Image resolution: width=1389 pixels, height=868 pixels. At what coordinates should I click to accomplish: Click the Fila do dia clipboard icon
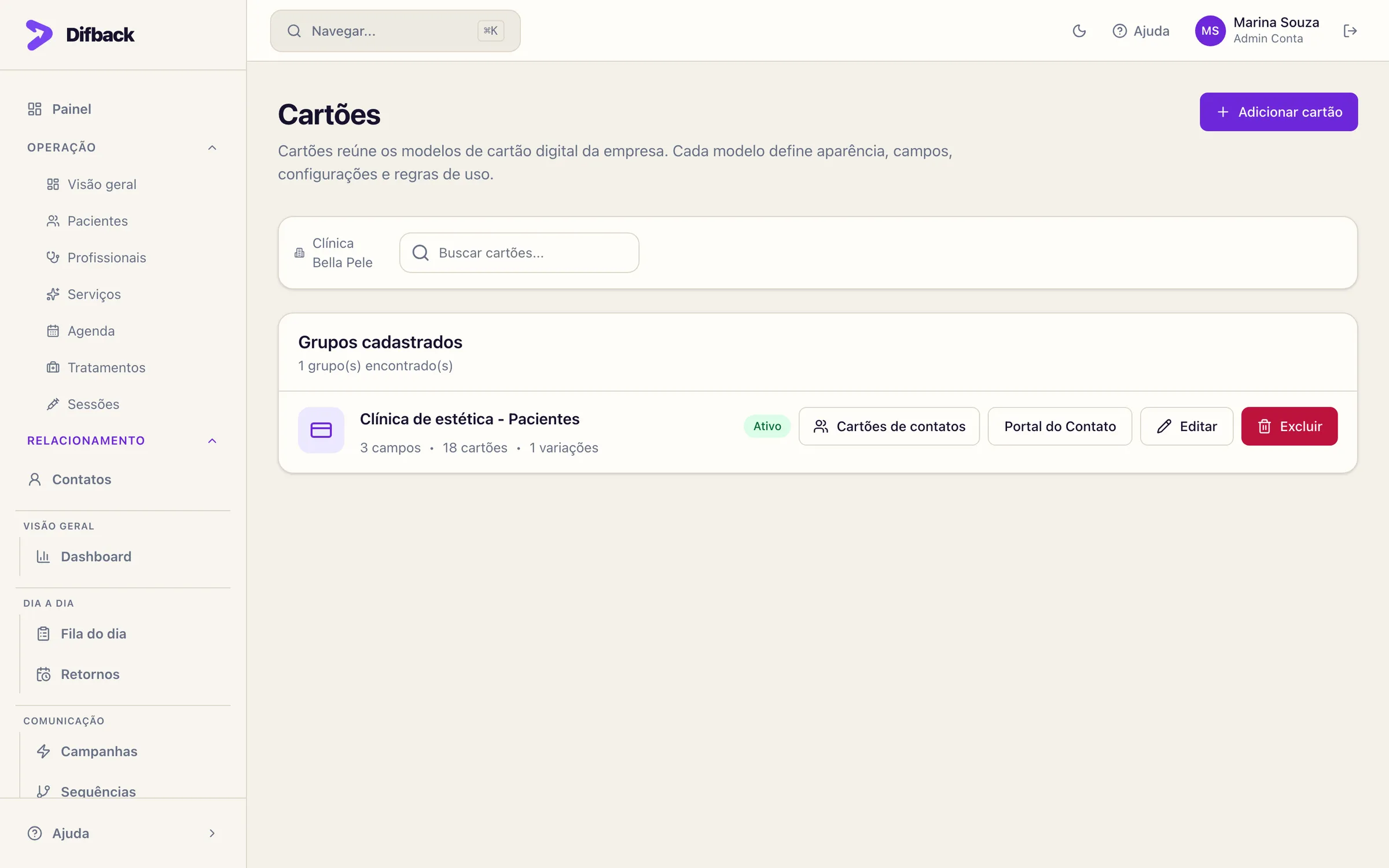[x=43, y=634]
